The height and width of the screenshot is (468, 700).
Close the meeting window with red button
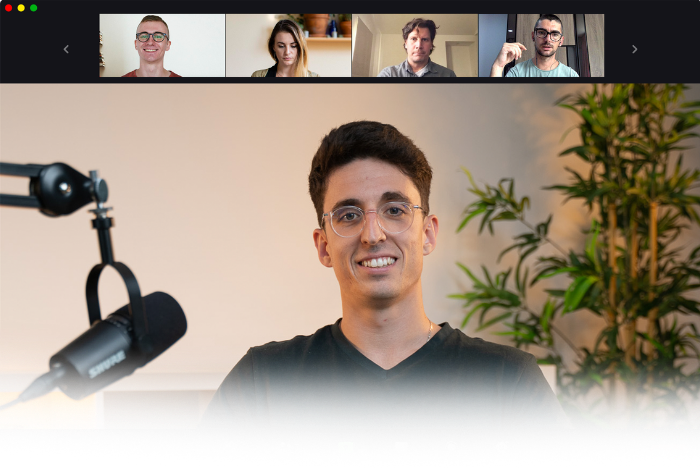tap(9, 7)
